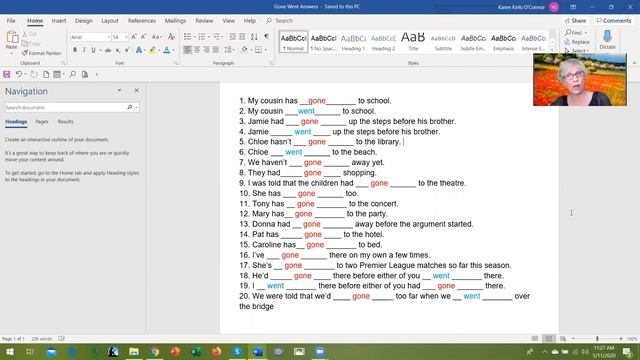Toggle superscript formatting
The height and width of the screenshot is (360, 640).
[127, 50]
